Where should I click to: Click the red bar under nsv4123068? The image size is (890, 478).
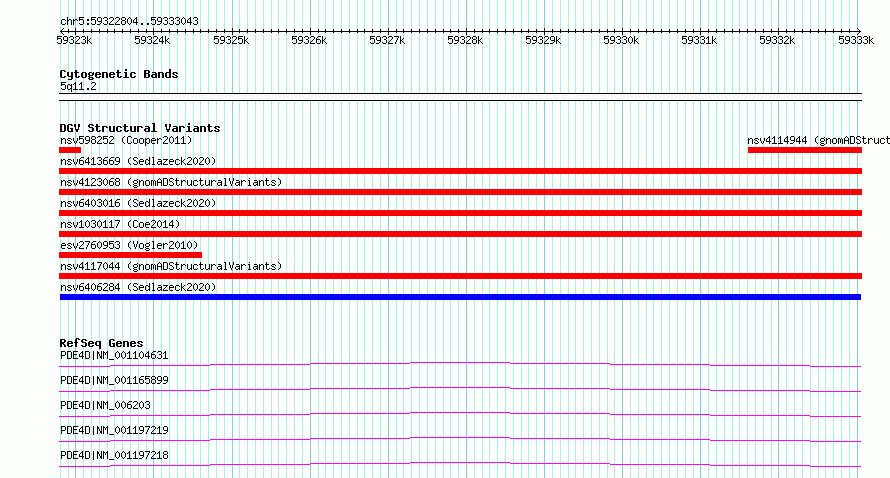click(x=460, y=192)
